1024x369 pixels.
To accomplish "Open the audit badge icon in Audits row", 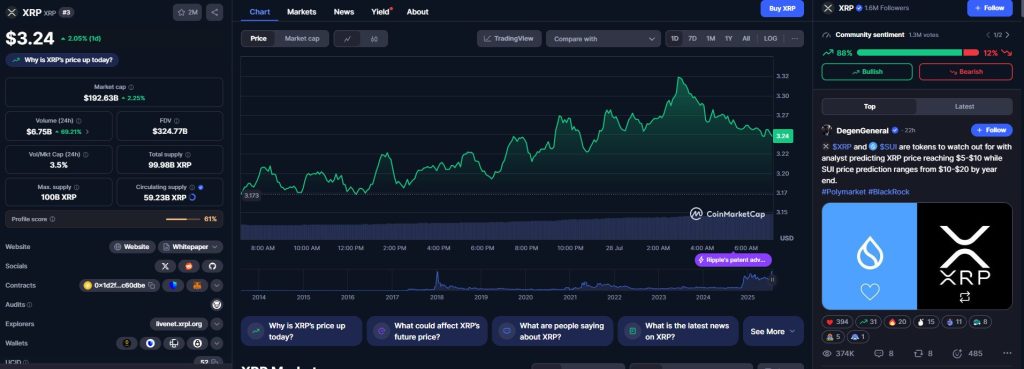I will pos(217,304).
